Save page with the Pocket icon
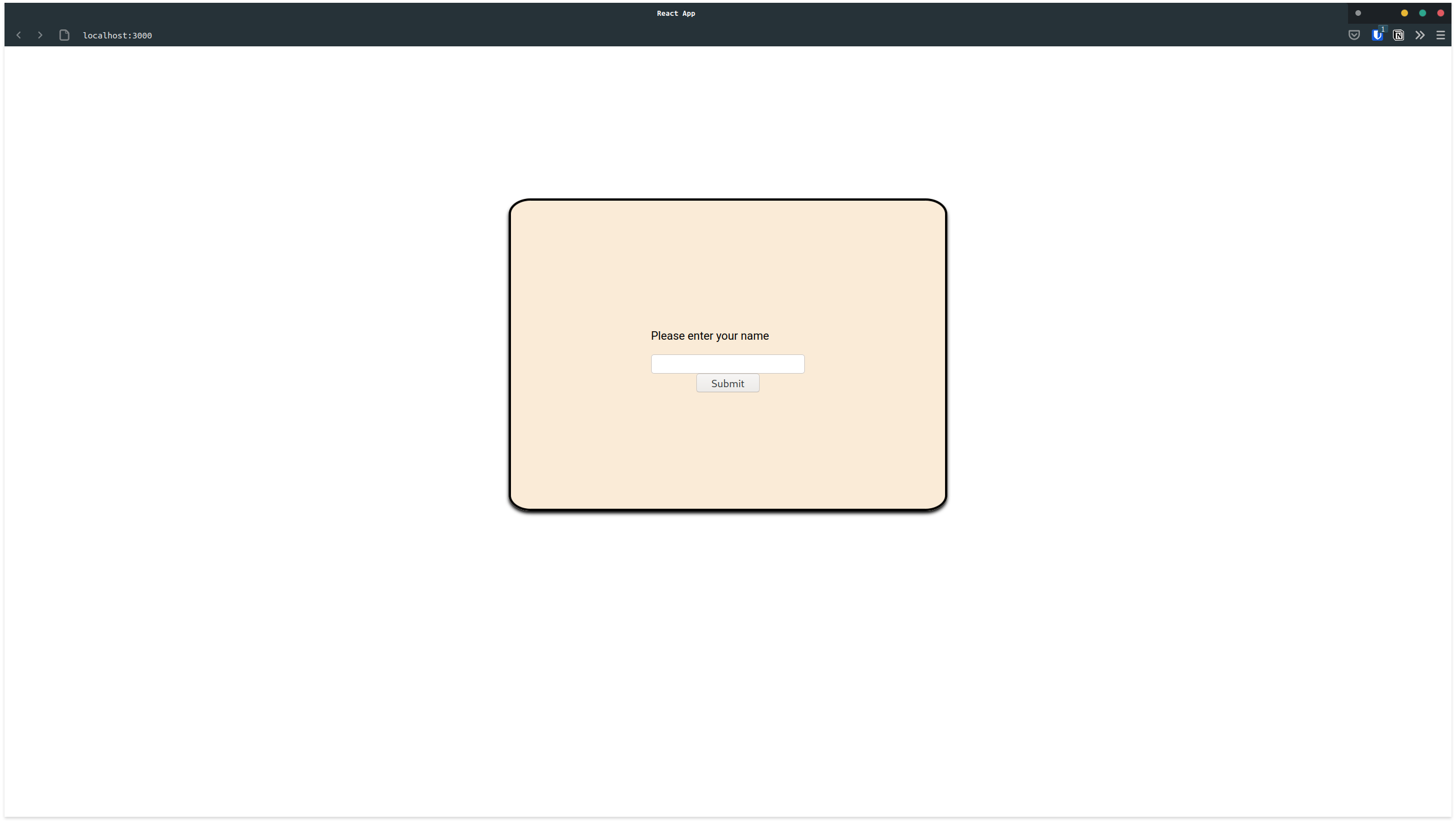 (1354, 35)
